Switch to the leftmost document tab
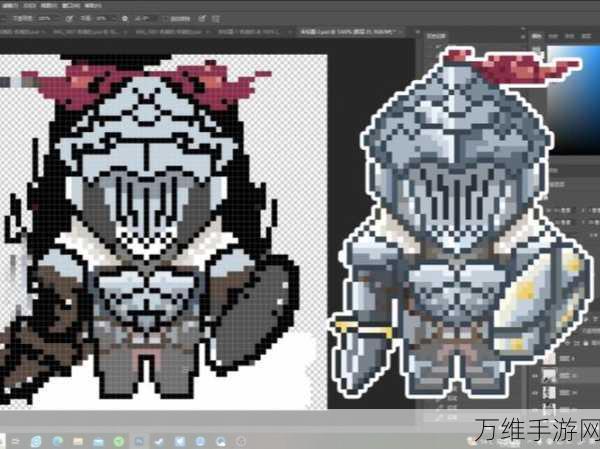The width and height of the screenshot is (600, 449). 22,32
